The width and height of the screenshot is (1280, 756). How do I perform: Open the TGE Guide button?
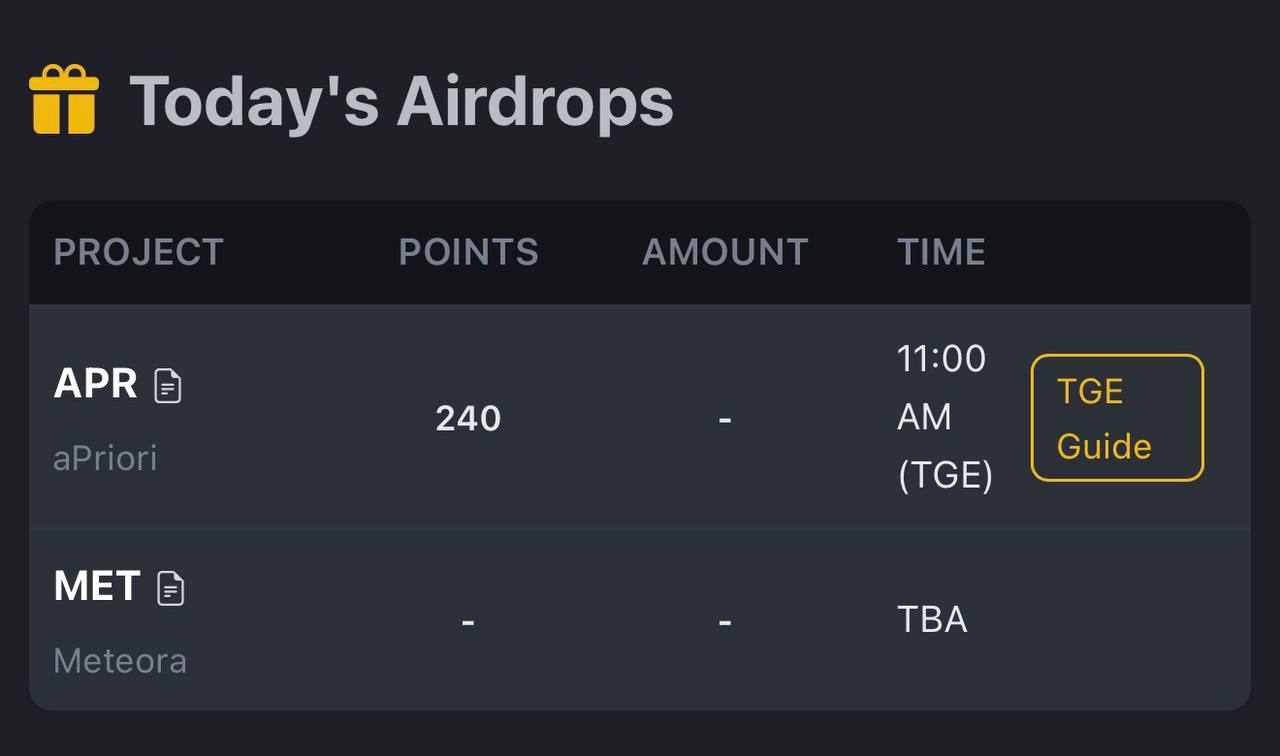coord(1117,418)
